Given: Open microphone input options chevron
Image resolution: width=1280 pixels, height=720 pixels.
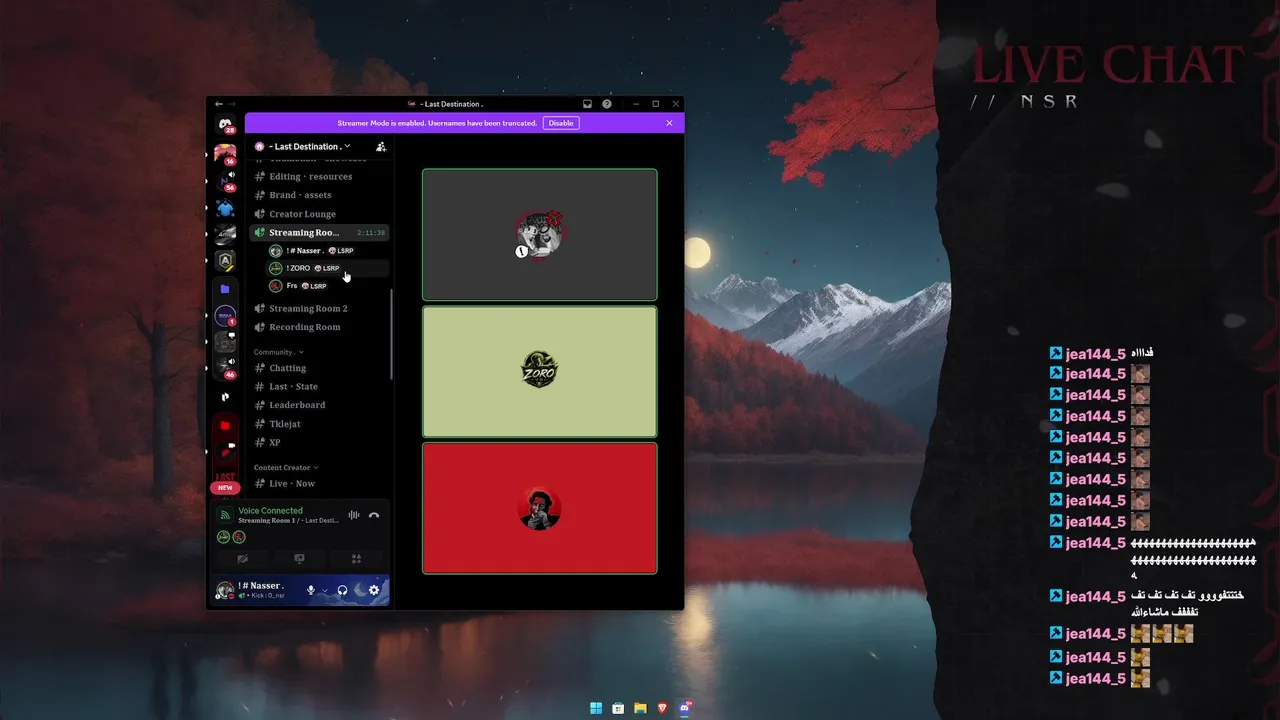Looking at the screenshot, I should 324,590.
